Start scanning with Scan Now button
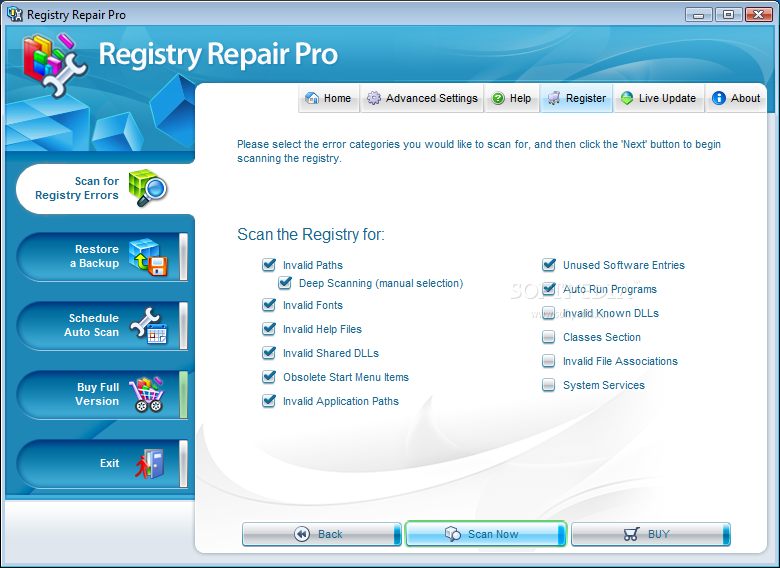780x568 pixels. point(486,534)
